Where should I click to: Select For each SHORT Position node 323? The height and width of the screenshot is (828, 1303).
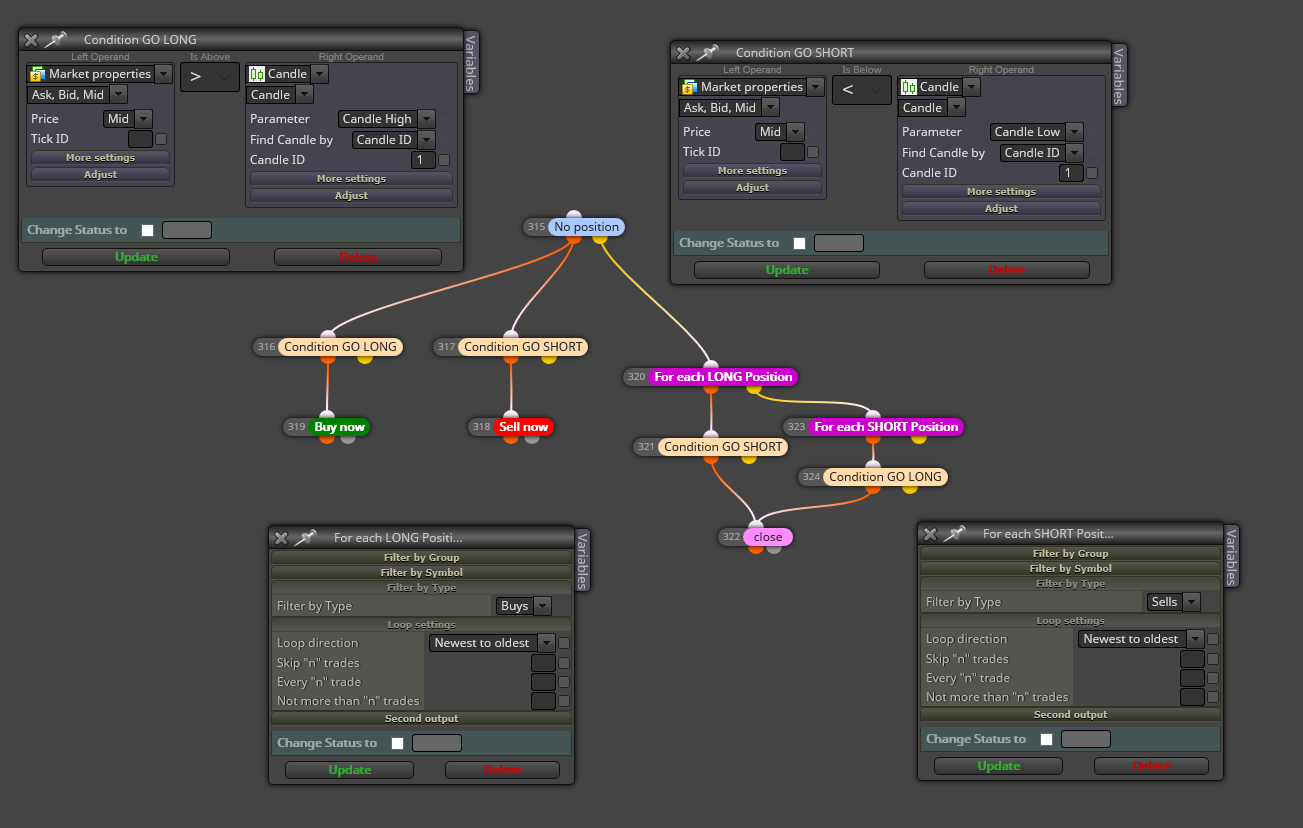[886, 427]
